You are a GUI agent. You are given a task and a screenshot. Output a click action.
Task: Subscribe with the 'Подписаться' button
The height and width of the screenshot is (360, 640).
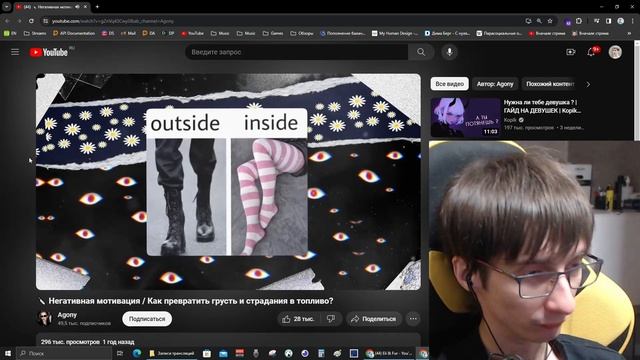(147, 319)
